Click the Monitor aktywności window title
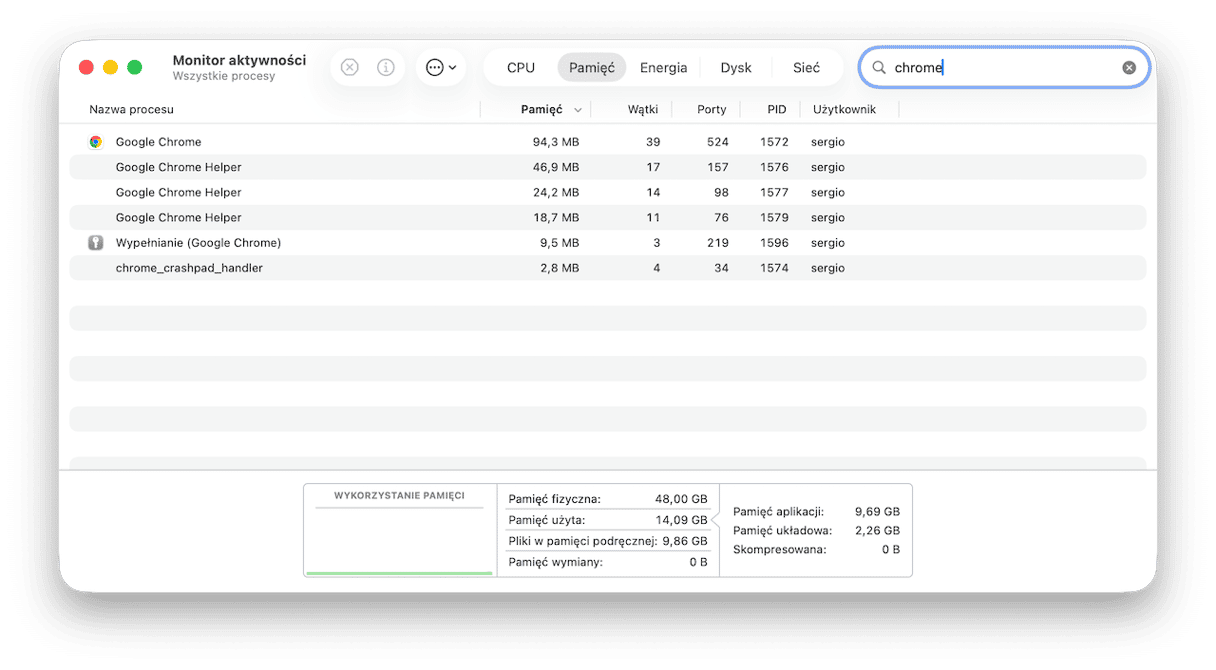 point(239,61)
